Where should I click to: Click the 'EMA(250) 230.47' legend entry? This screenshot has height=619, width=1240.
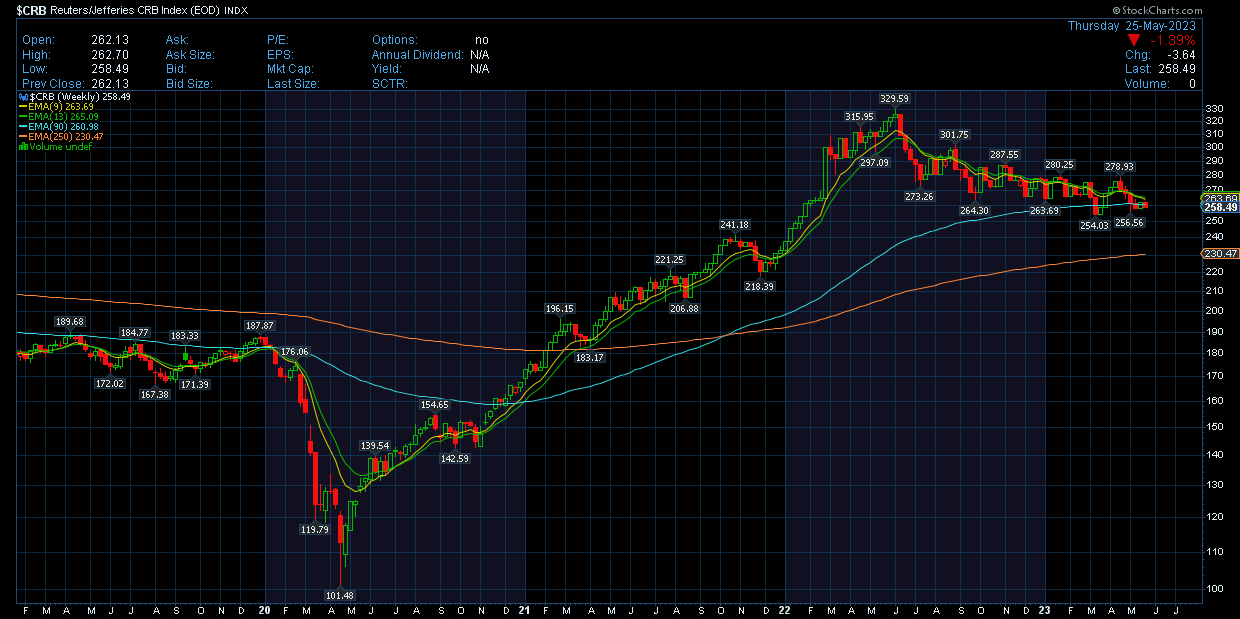(62, 137)
